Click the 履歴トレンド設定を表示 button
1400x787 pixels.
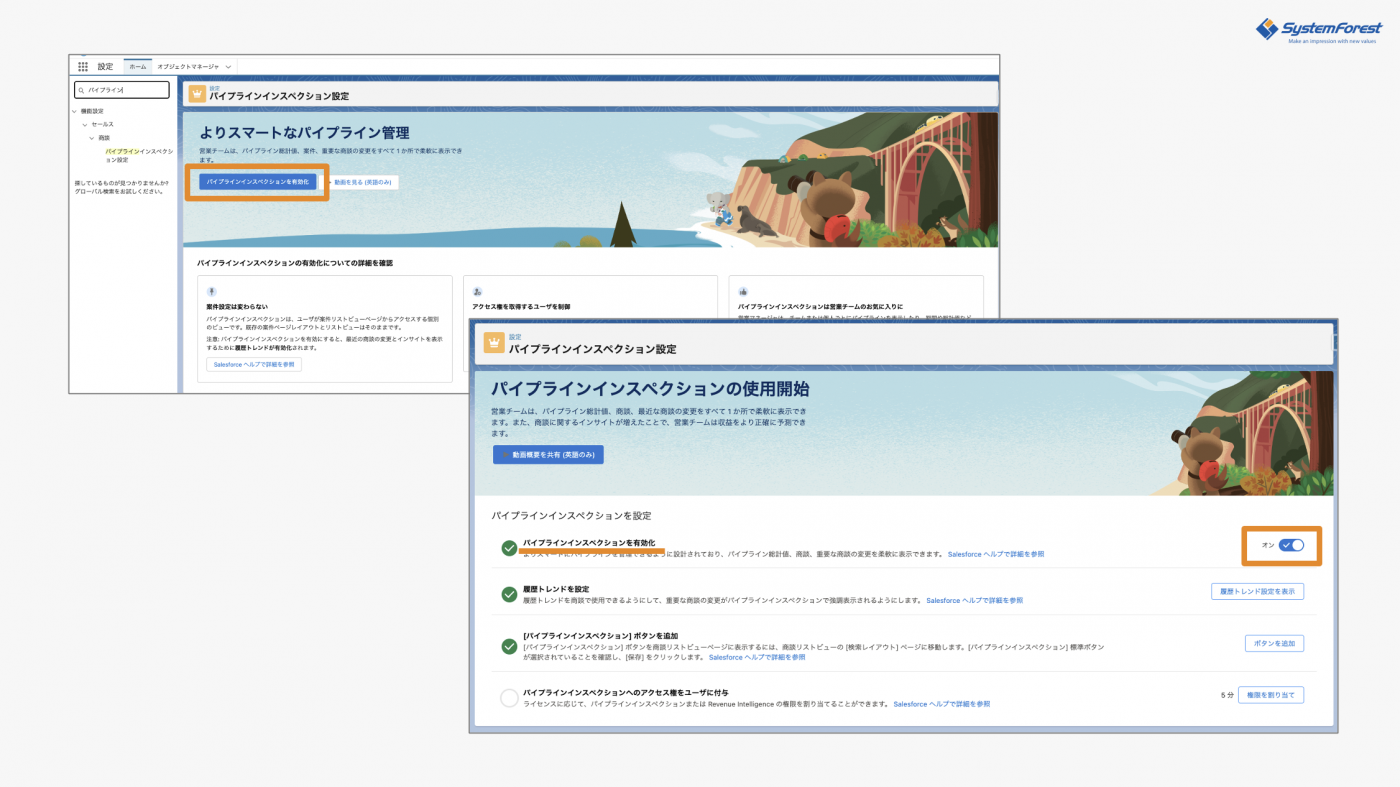click(1257, 592)
